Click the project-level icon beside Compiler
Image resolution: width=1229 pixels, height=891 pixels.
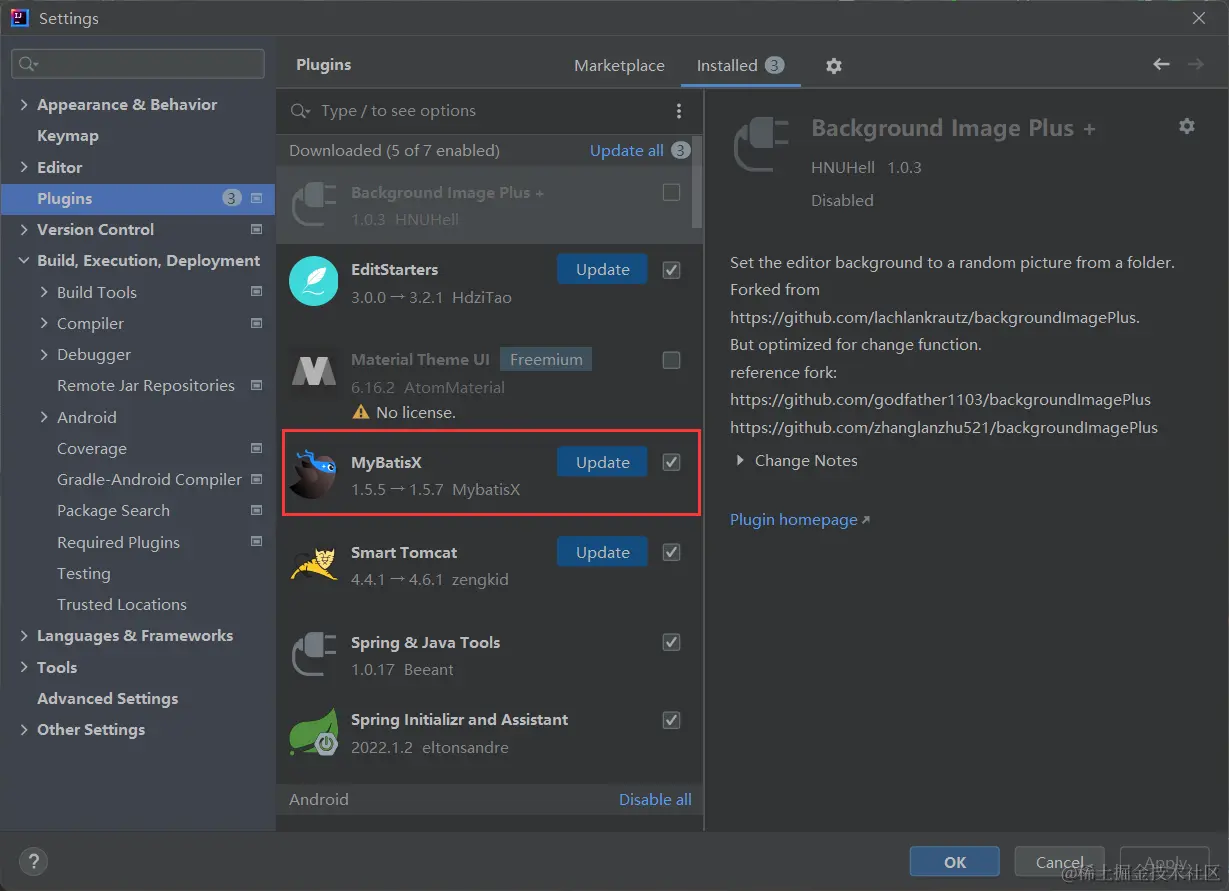[x=257, y=323]
